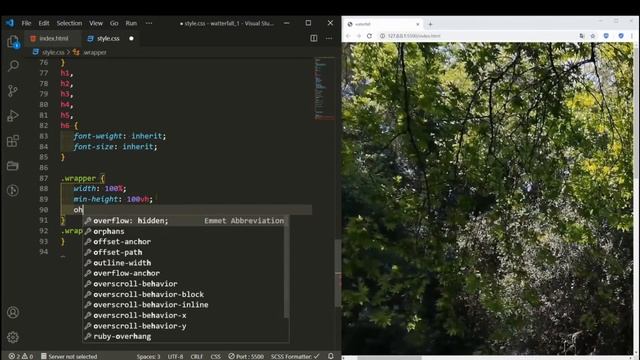The height and width of the screenshot is (360, 640).
Task: Select the 'ruby-overhang' suggestion
Action: (184, 336)
